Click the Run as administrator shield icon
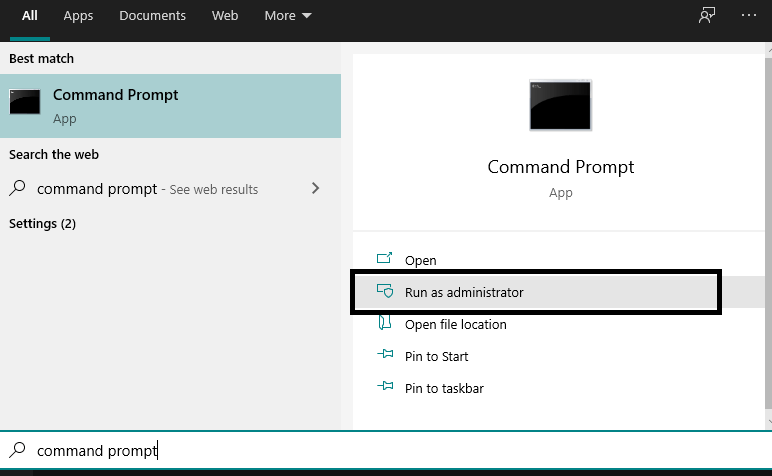 385,291
